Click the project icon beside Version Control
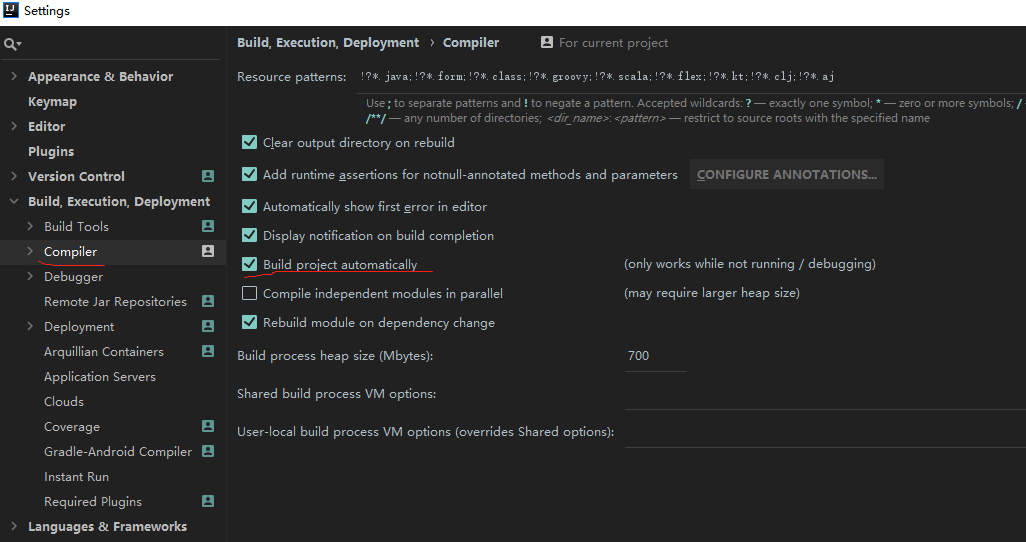The height and width of the screenshot is (542, 1026). pos(208,176)
